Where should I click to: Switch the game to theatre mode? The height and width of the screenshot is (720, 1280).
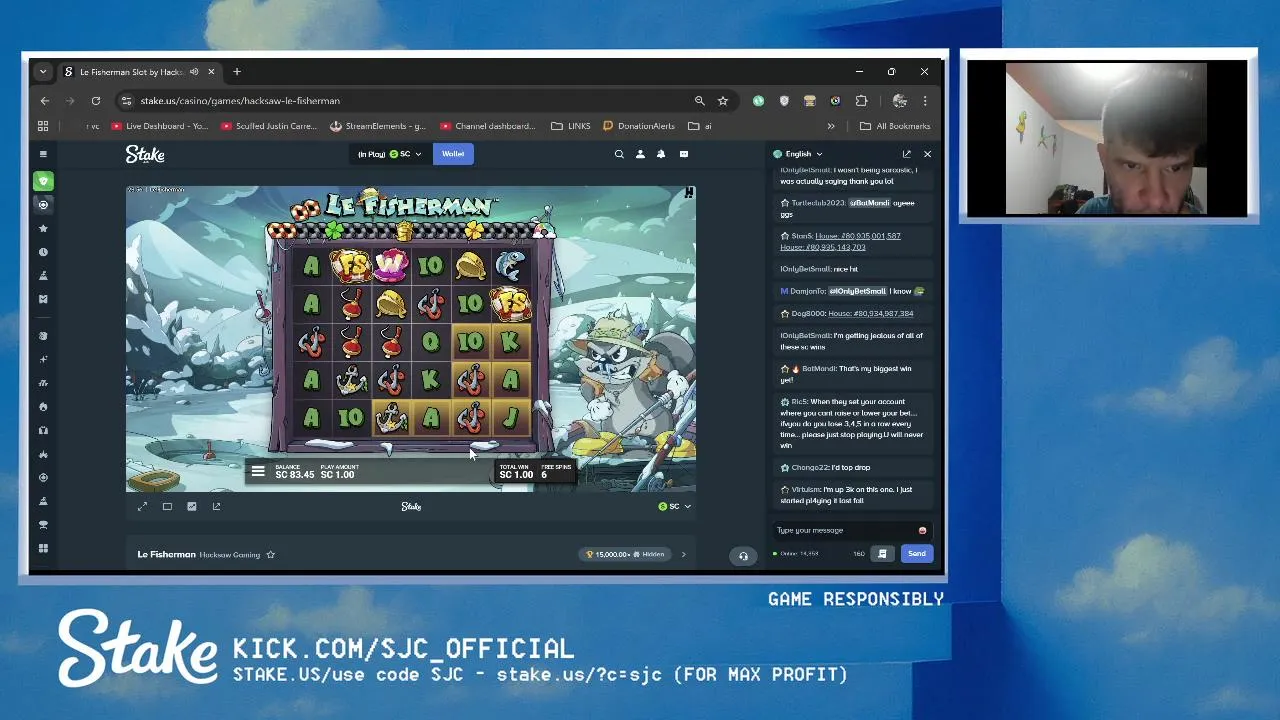[167, 506]
